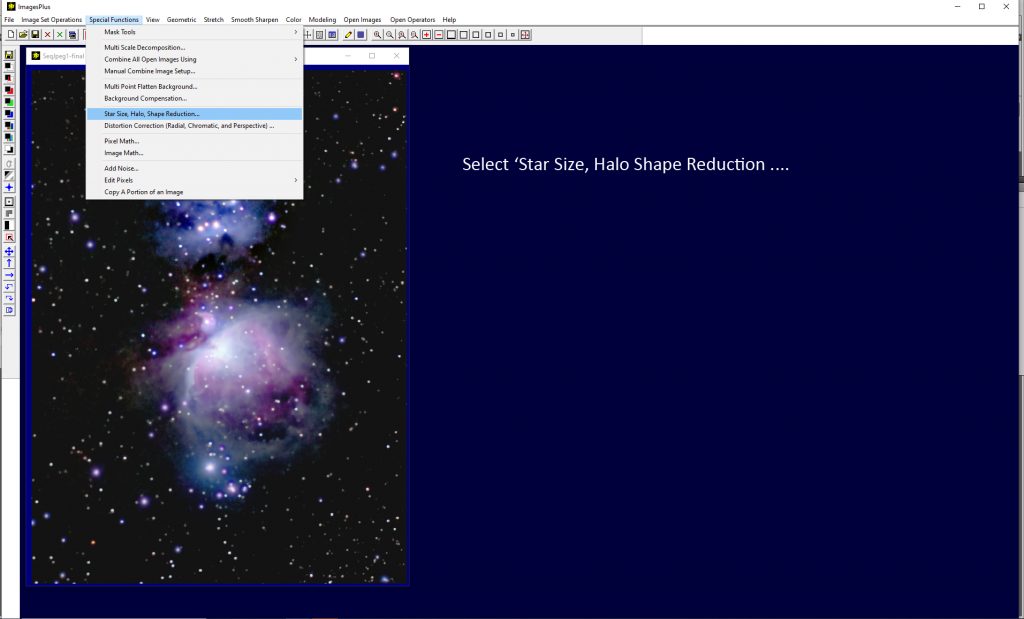Click the square target icon in left toolbar
This screenshot has width=1024, height=619.
(9, 202)
